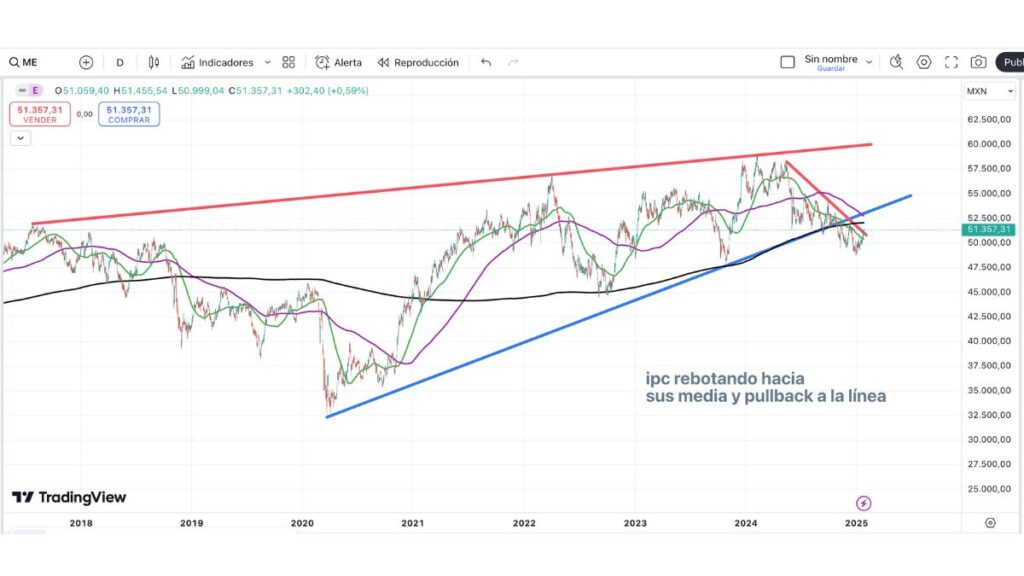Take a chart snapshot with camera icon

[x=978, y=62]
